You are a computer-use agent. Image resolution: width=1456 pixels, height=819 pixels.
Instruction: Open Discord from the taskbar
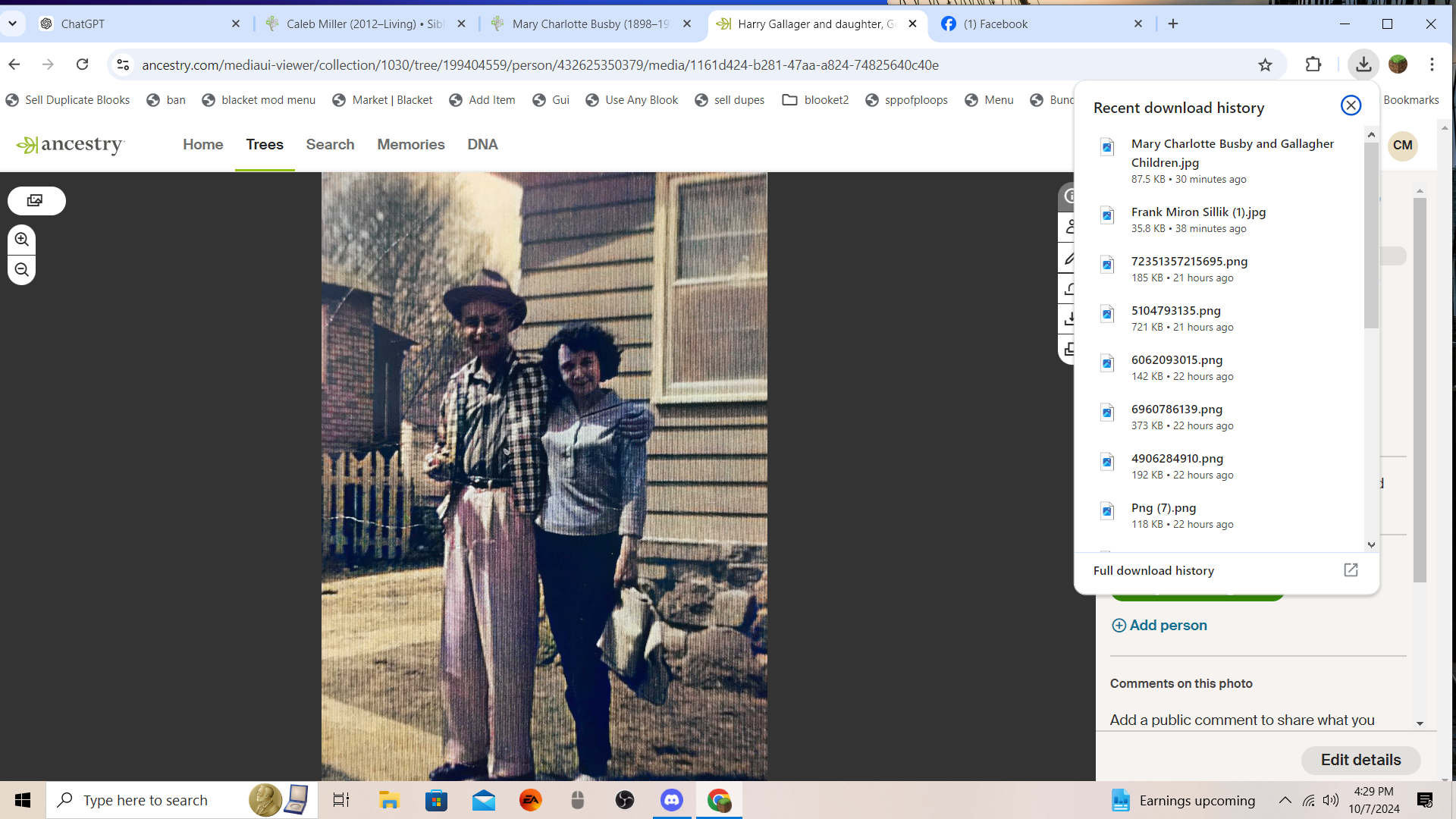click(x=671, y=800)
